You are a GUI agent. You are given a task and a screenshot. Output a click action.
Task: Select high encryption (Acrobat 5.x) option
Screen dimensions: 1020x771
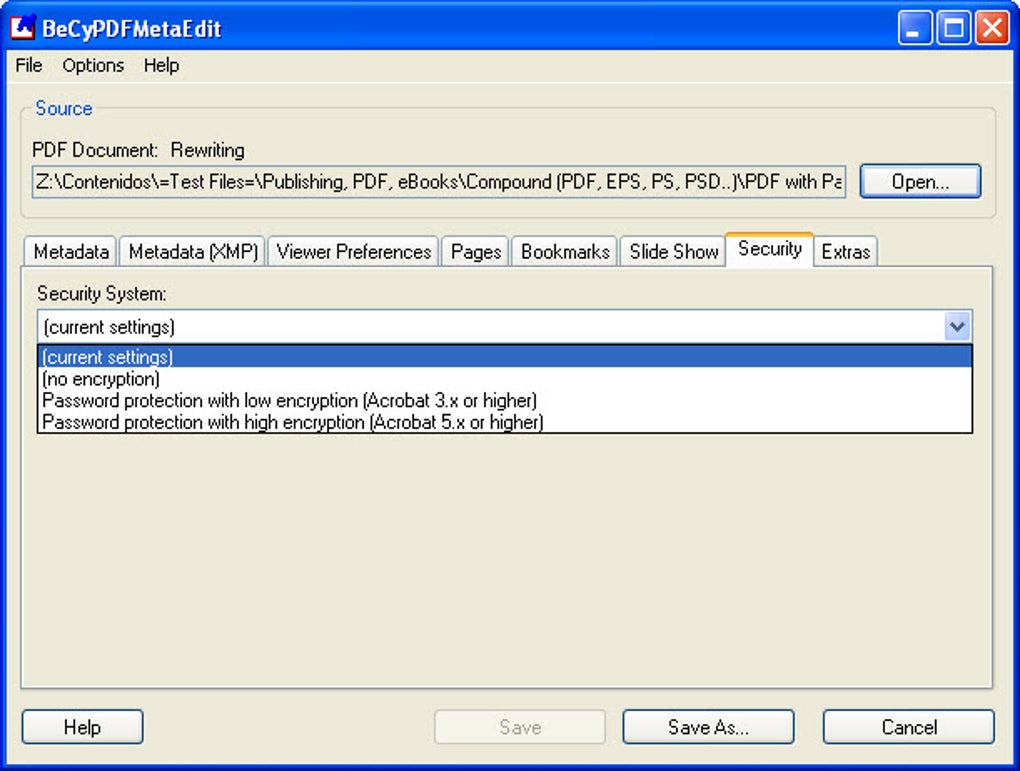pyautogui.click(x=505, y=422)
